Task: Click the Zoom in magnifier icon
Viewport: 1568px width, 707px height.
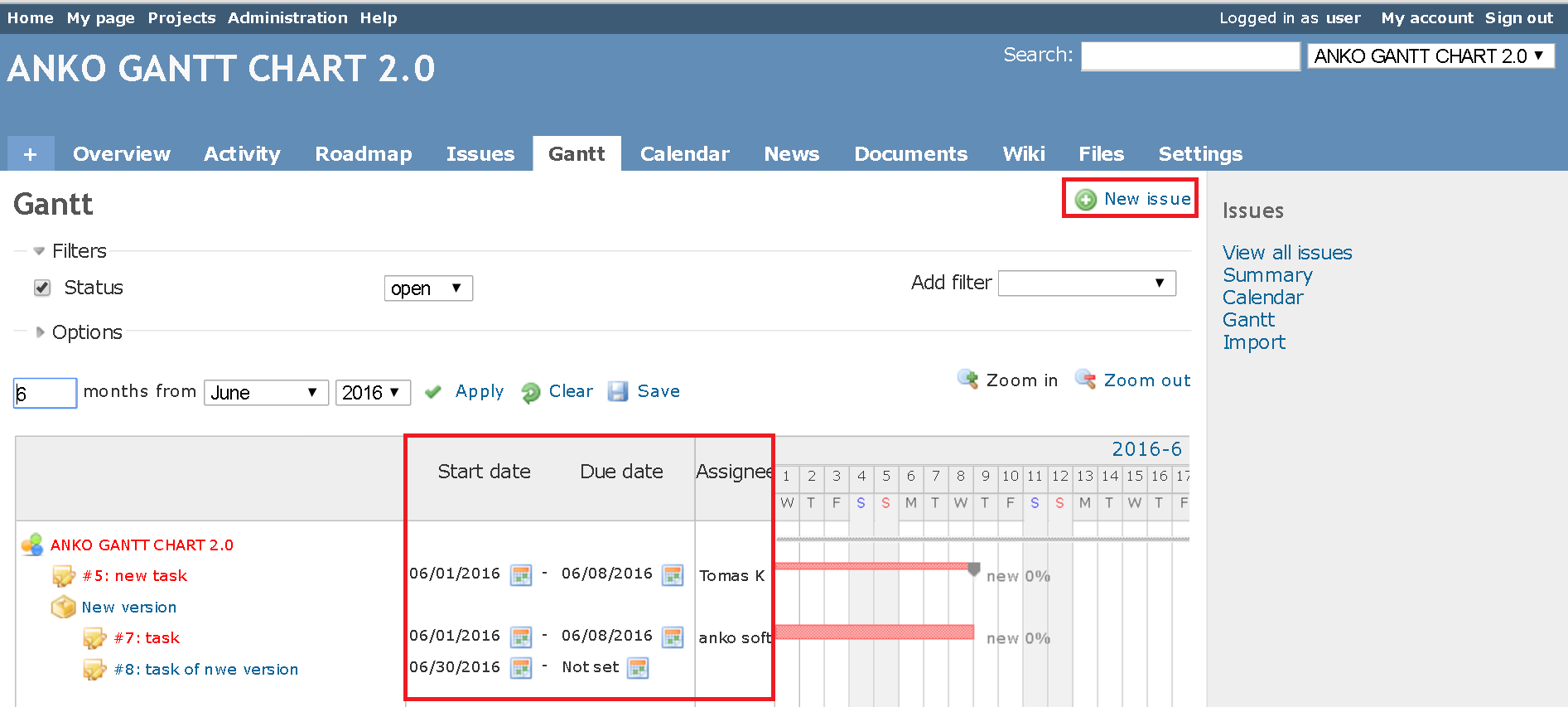Action: coord(967,380)
